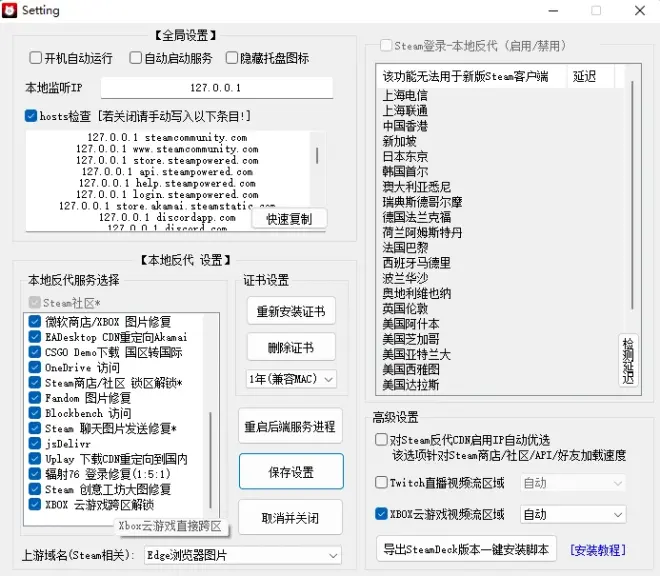Uncheck XBOX 云游戏跨区解锁
The image size is (660, 576).
35,504
